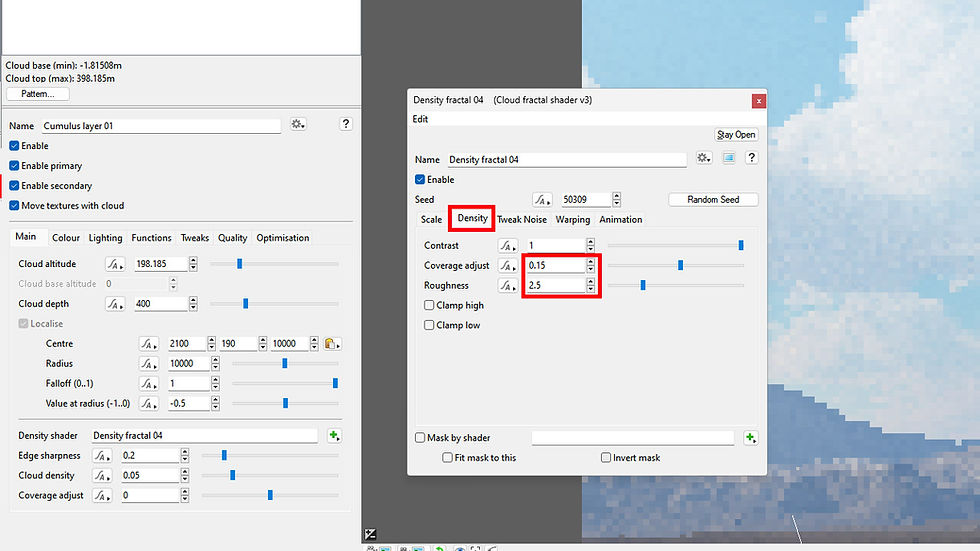Open help for Cumulus layer 01

(346, 124)
